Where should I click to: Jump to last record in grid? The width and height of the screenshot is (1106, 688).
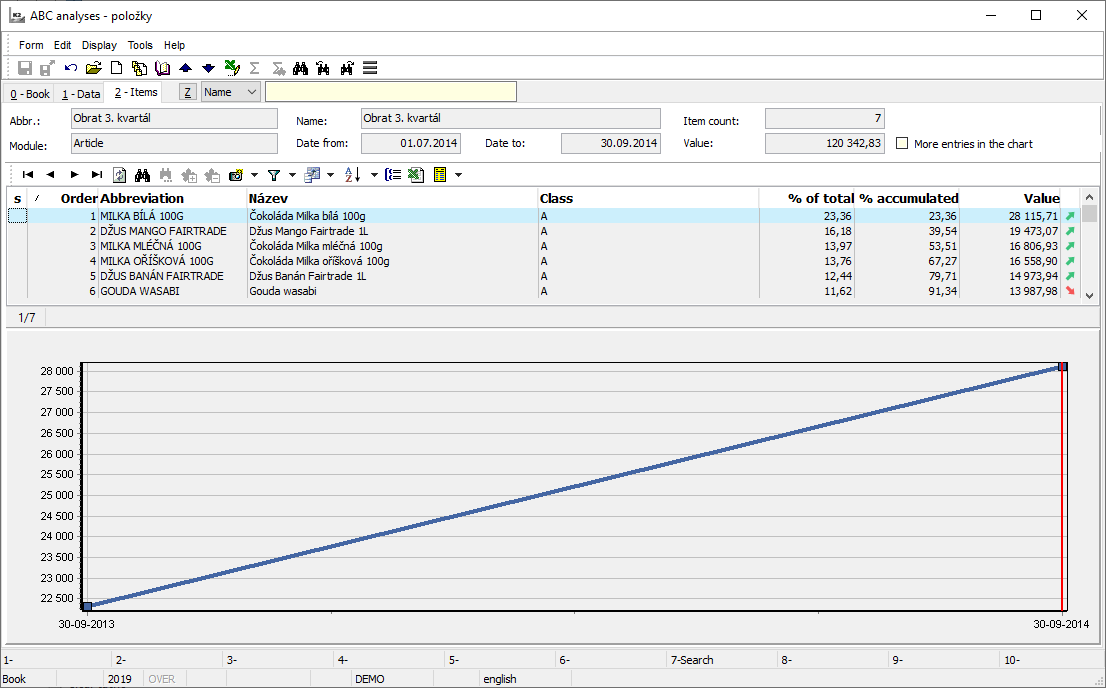click(x=97, y=174)
